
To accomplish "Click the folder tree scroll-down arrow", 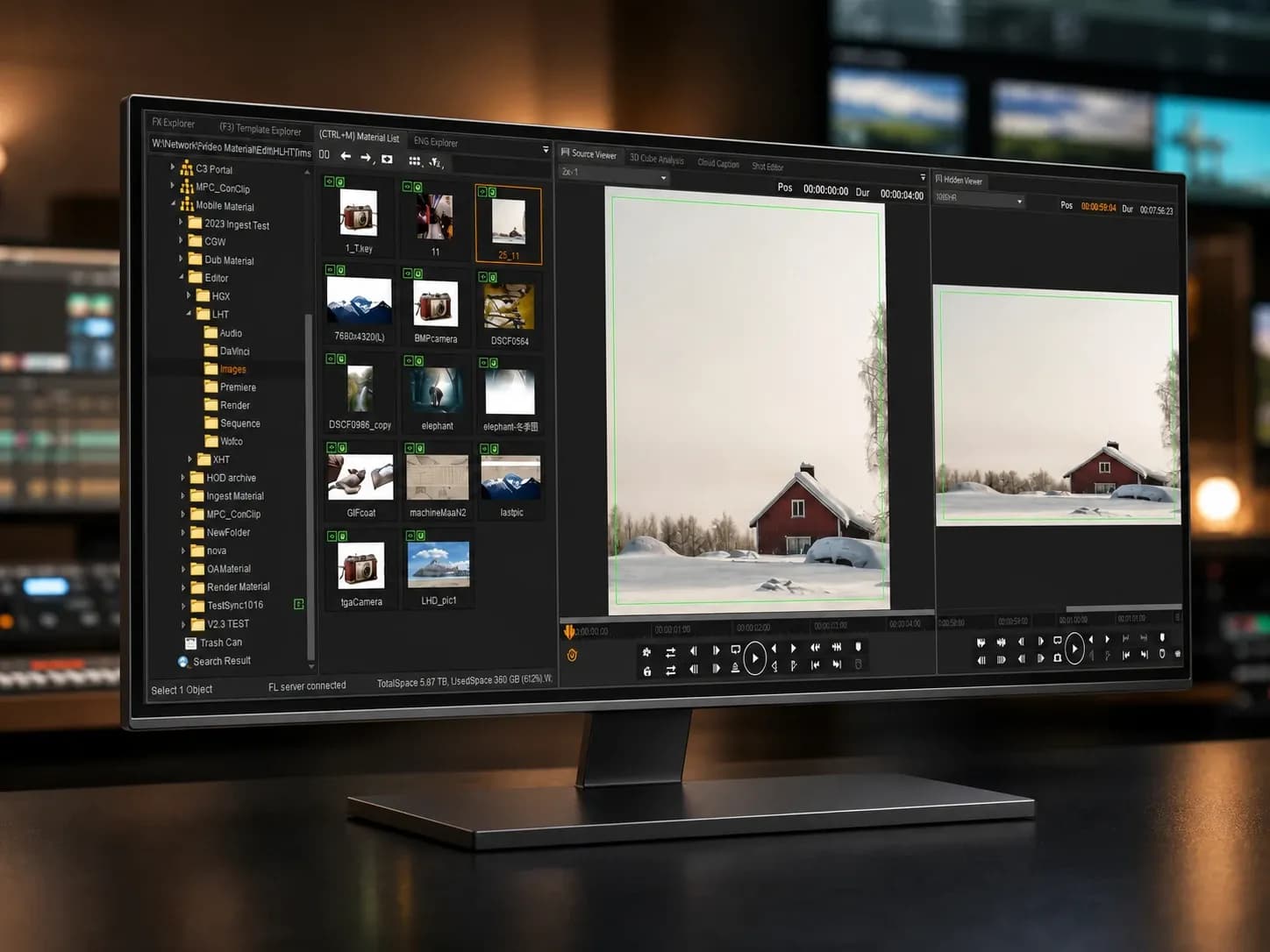I will pyautogui.click(x=310, y=667).
